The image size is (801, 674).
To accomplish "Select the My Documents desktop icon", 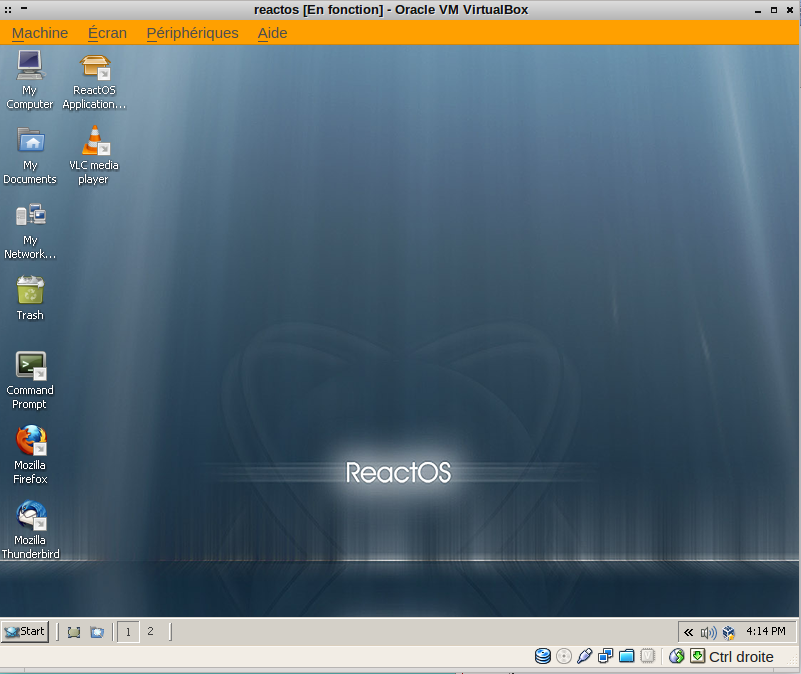I will tap(30, 156).
